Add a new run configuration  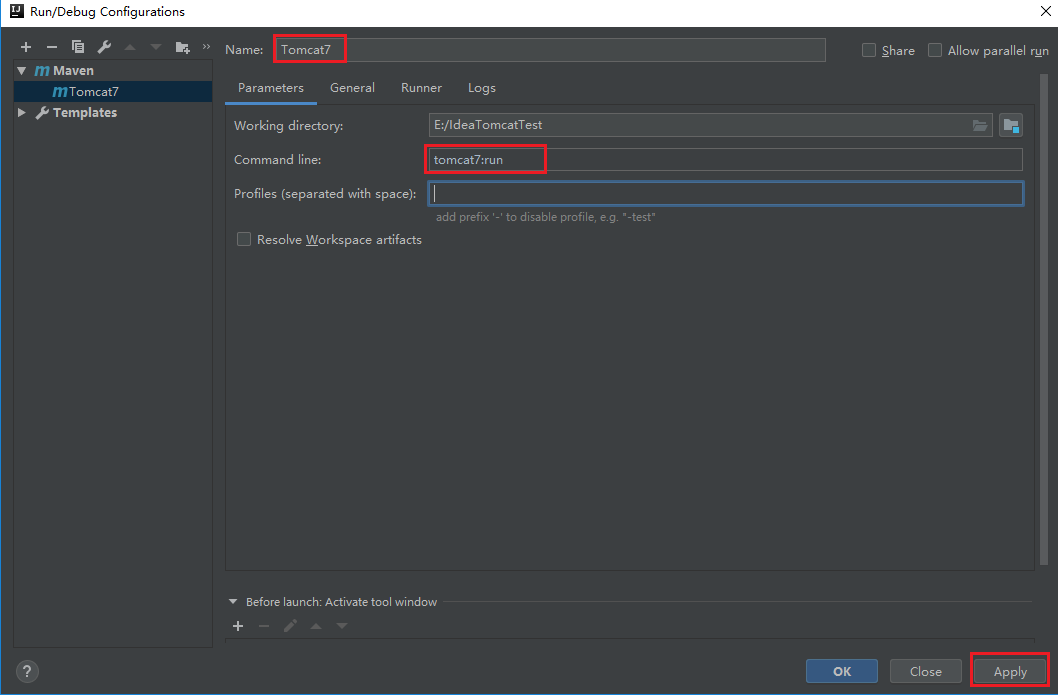26,47
